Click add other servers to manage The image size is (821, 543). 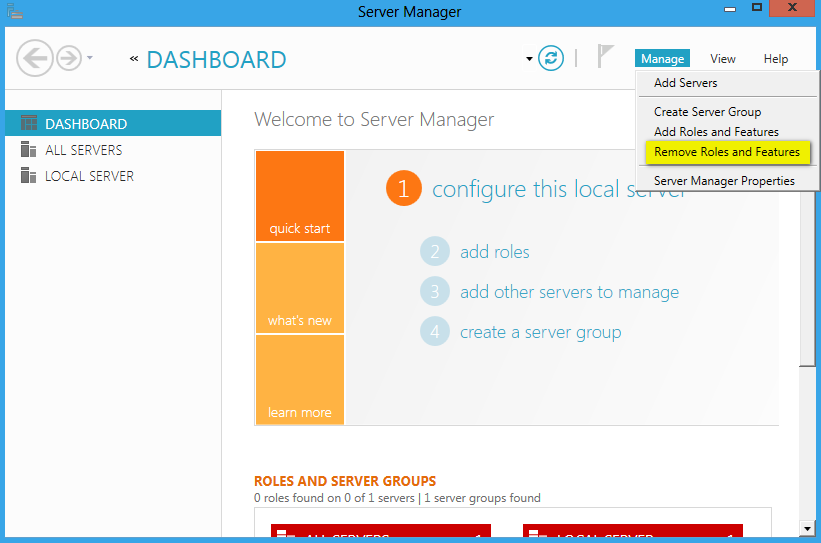570,292
